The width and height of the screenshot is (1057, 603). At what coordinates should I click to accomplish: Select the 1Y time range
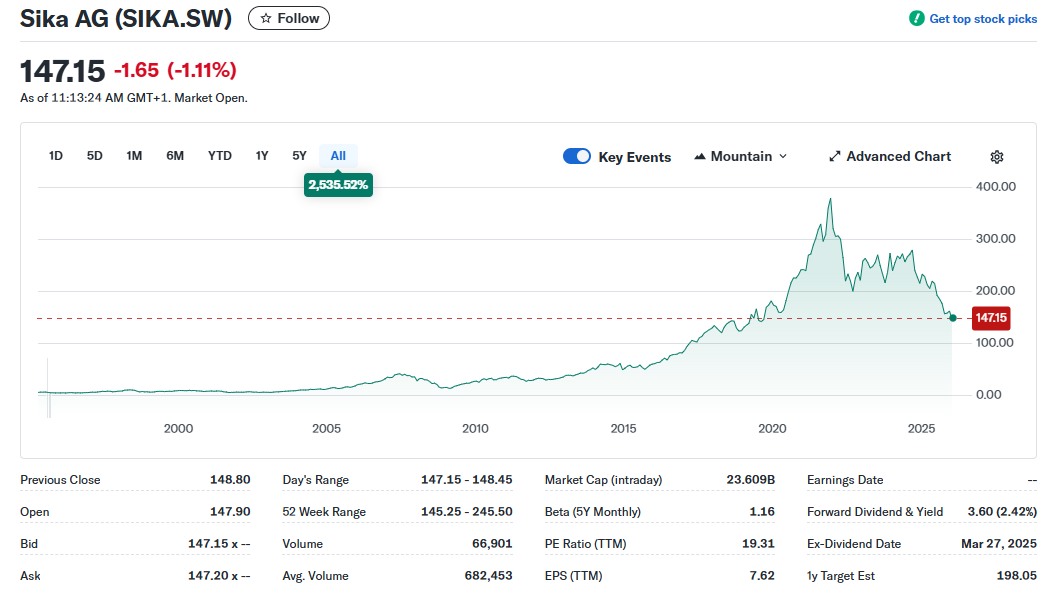pos(262,156)
